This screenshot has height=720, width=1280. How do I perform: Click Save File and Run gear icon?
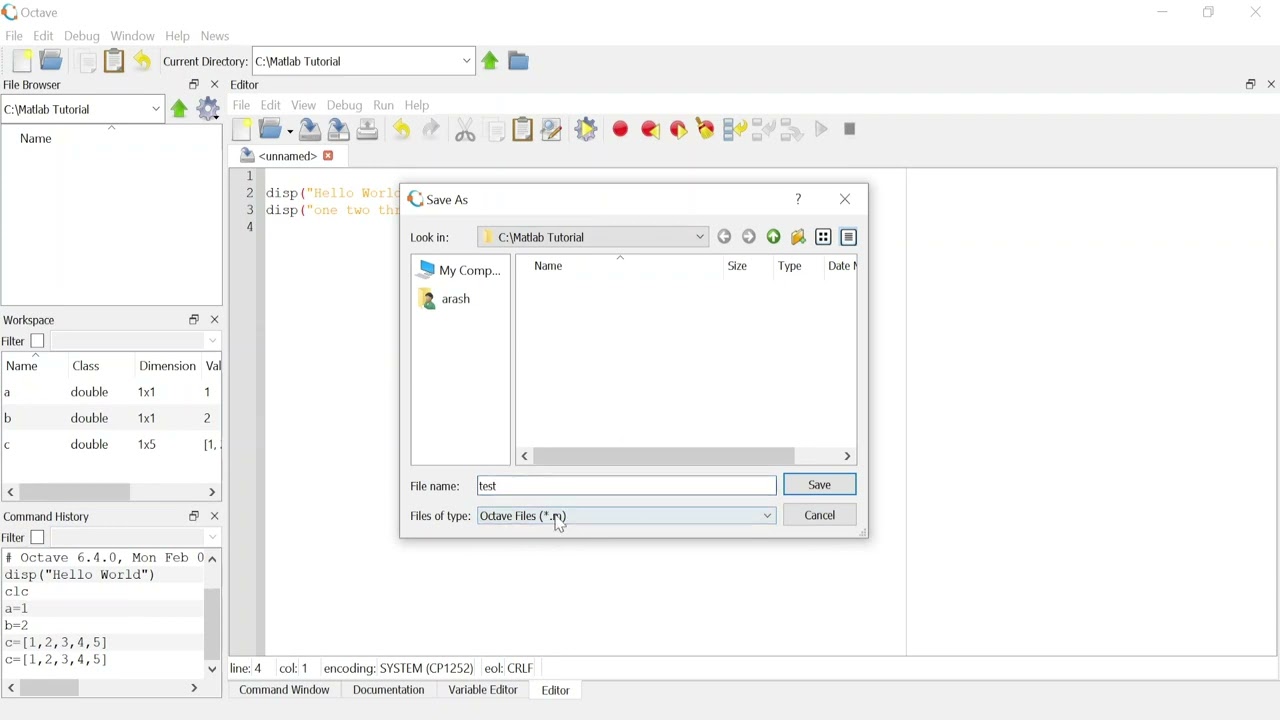pos(587,129)
